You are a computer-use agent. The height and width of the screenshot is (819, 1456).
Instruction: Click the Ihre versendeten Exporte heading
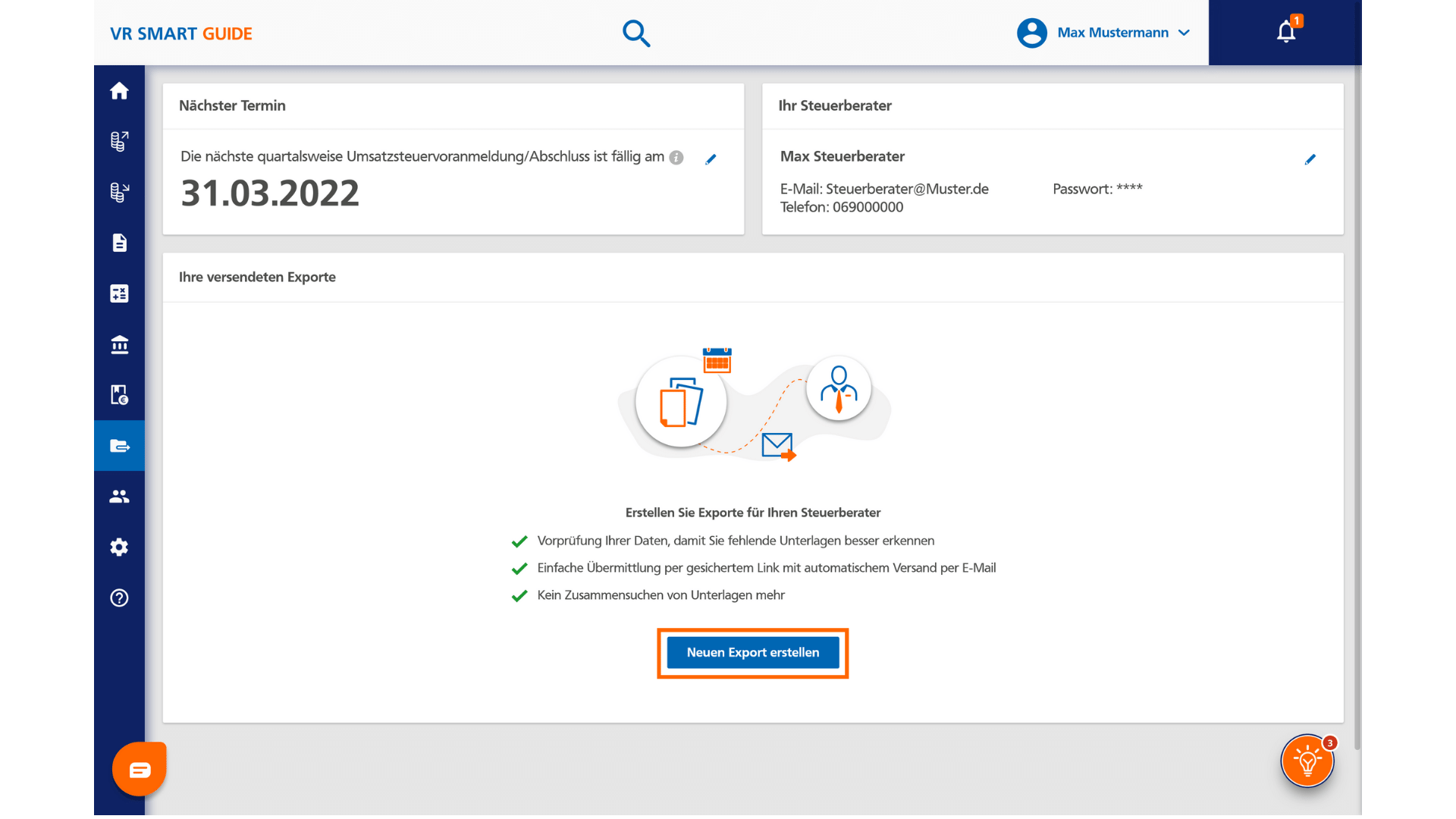click(x=257, y=277)
